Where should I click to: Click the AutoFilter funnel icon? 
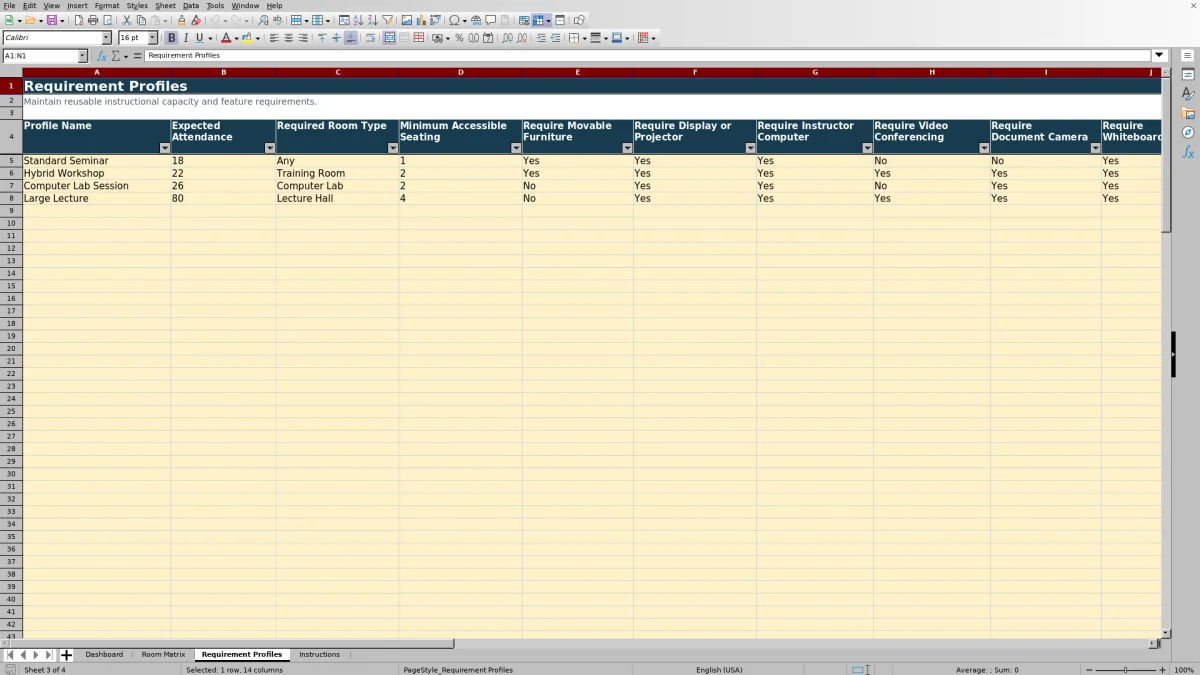tap(387, 20)
